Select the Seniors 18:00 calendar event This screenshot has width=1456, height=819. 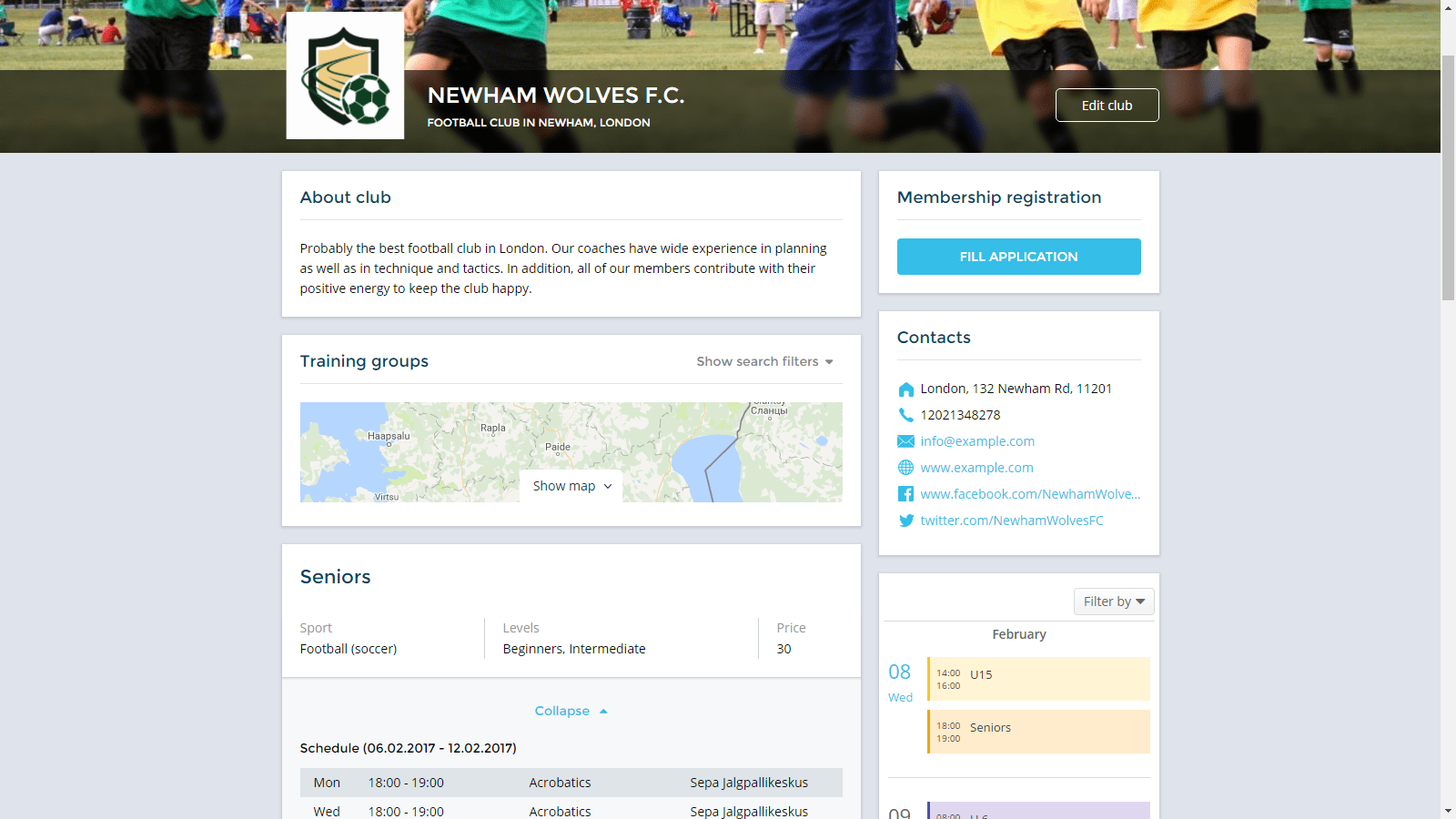click(x=1038, y=732)
